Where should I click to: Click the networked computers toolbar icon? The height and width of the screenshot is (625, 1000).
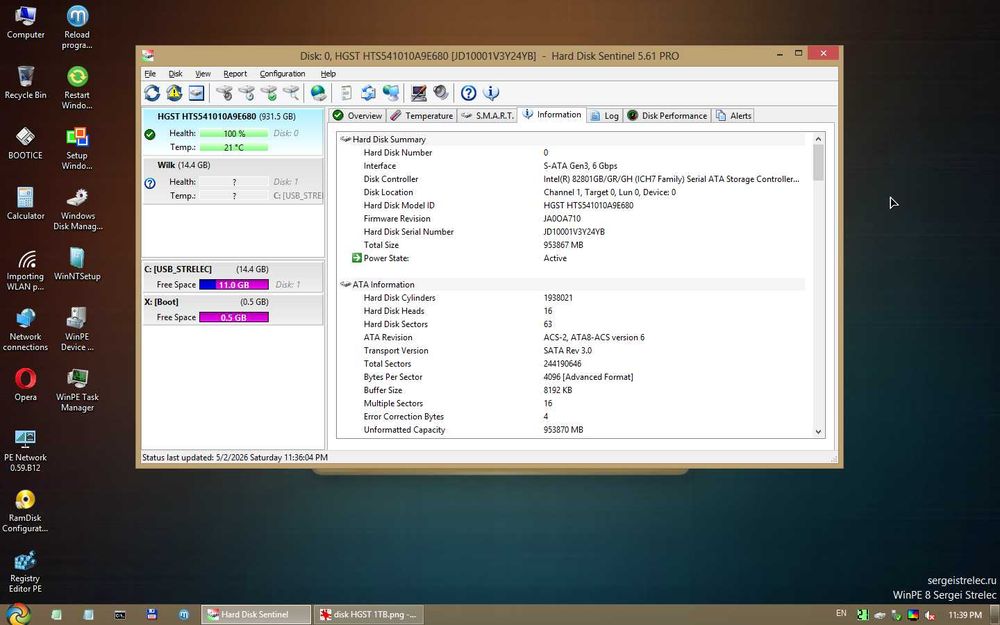tap(391, 93)
